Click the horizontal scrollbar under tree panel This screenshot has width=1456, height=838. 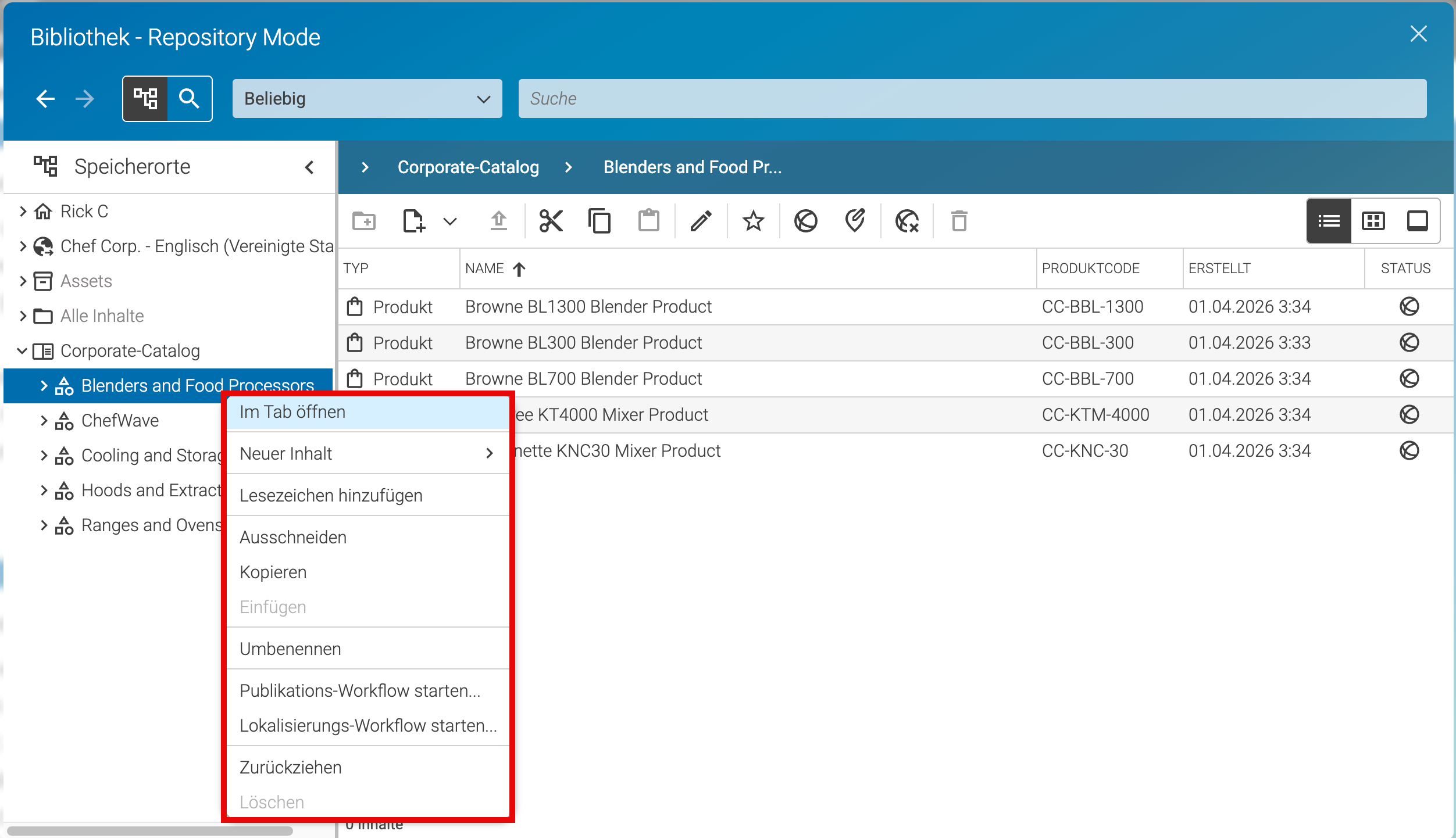click(x=150, y=831)
